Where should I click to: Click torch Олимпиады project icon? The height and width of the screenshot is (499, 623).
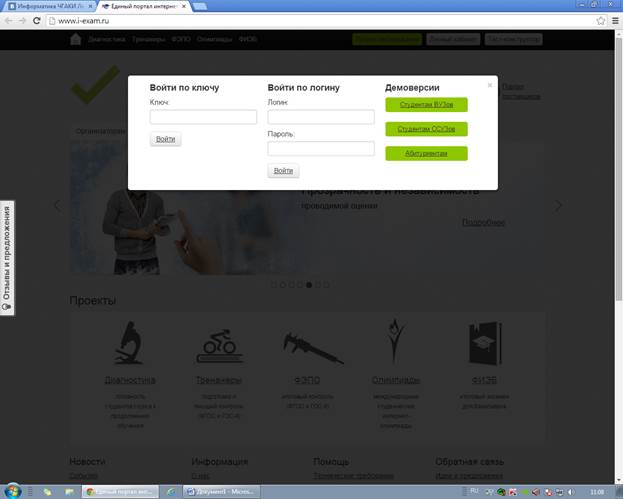tap(395, 342)
